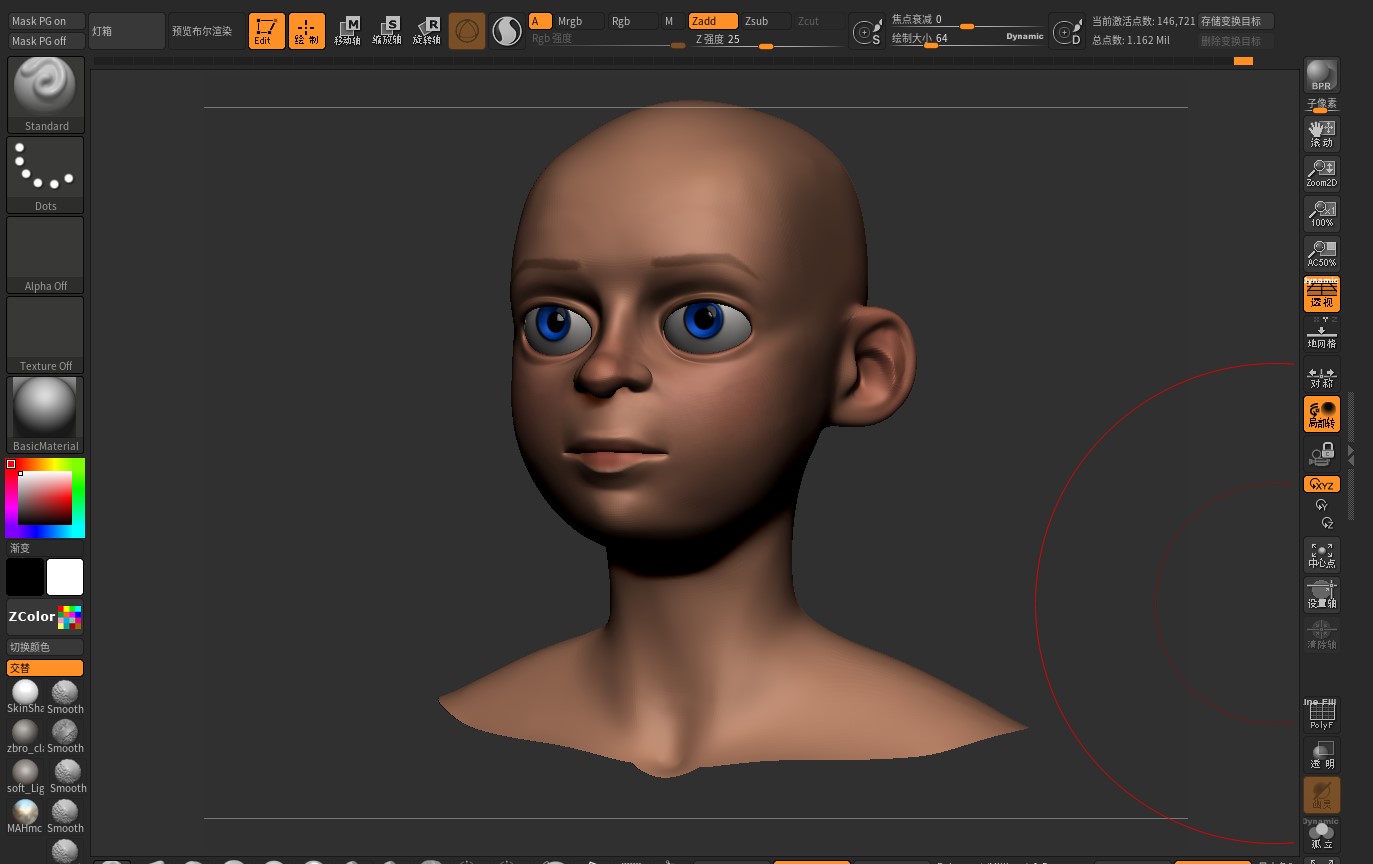1373x864 pixels.
Task: Toggle the XYZ rotation mode button
Action: coord(1322,484)
